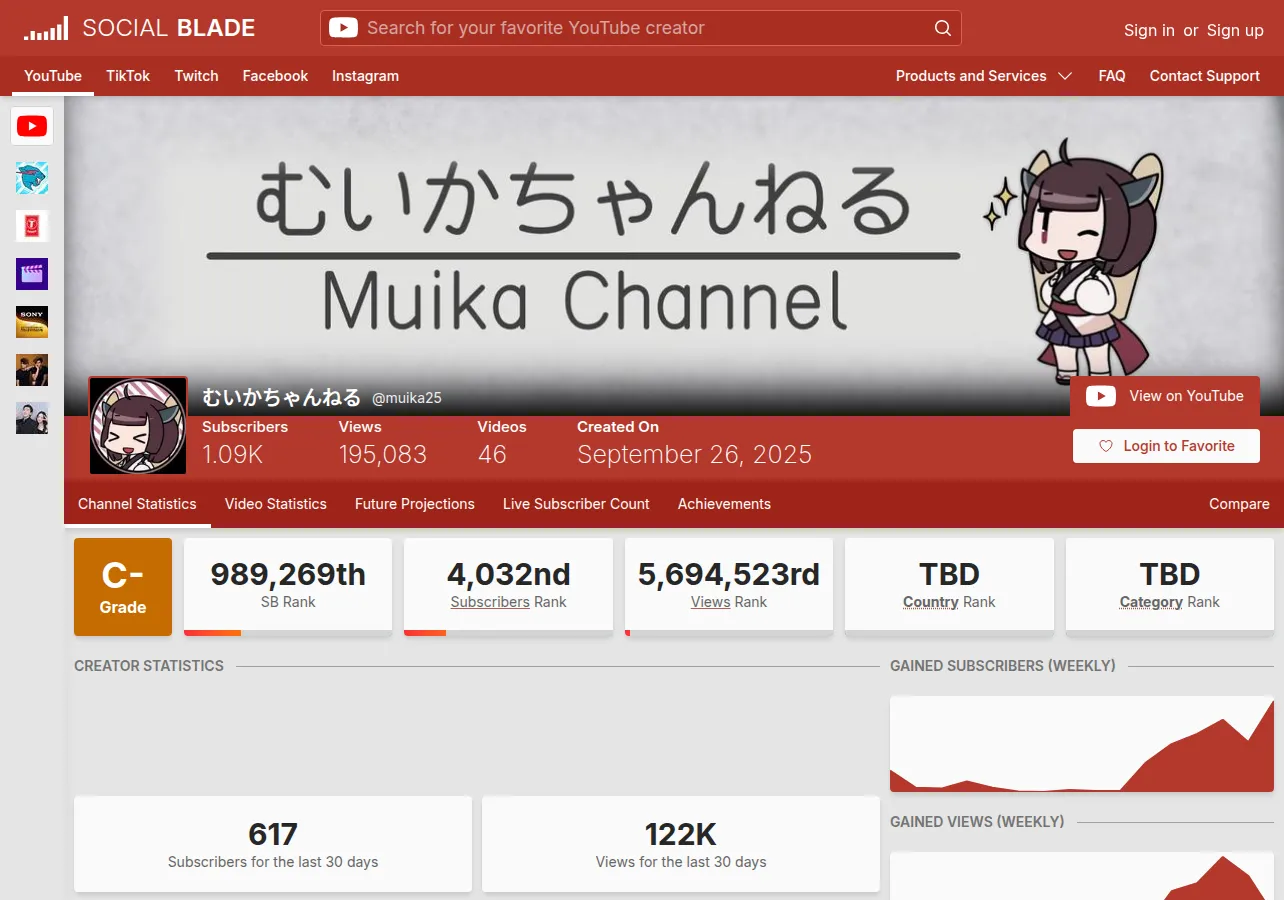Open the couple photo avatar at sidebar bottom
This screenshot has width=1284, height=900.
[32, 418]
